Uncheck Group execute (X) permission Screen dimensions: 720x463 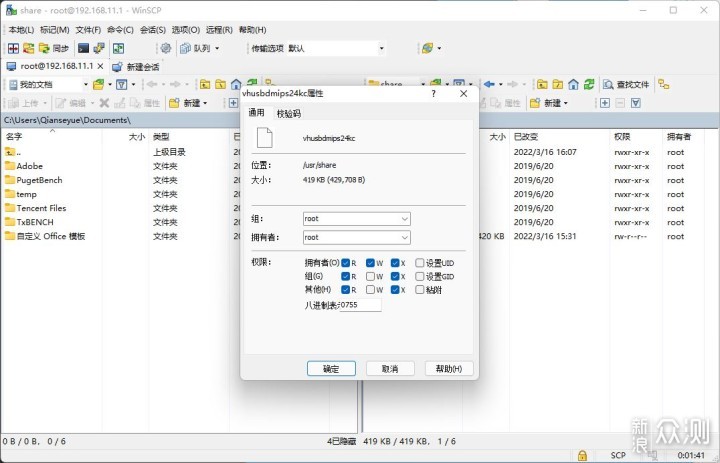click(x=395, y=277)
